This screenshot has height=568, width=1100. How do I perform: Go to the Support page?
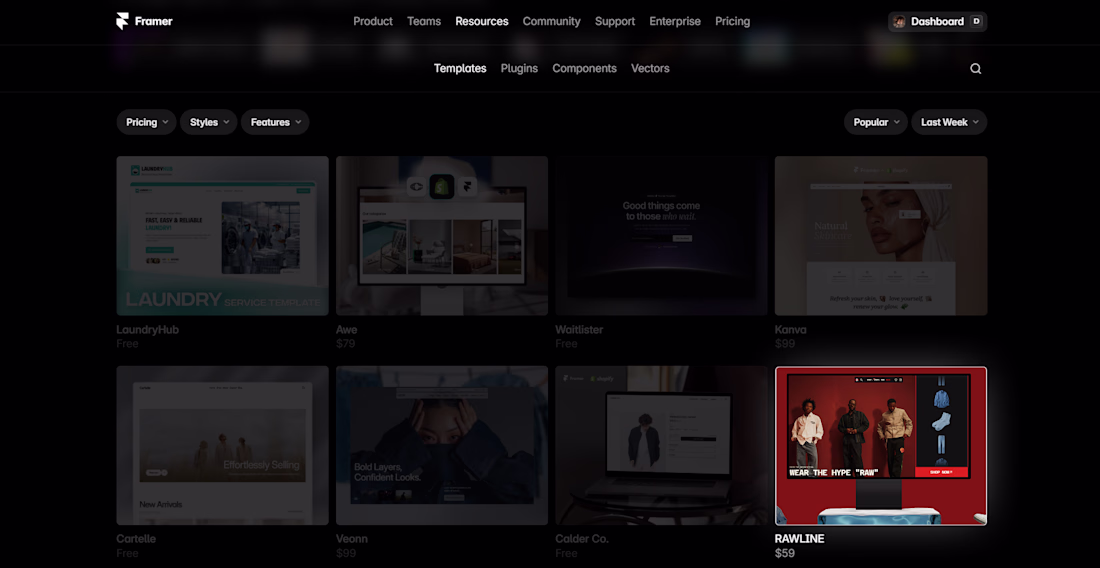pos(615,22)
